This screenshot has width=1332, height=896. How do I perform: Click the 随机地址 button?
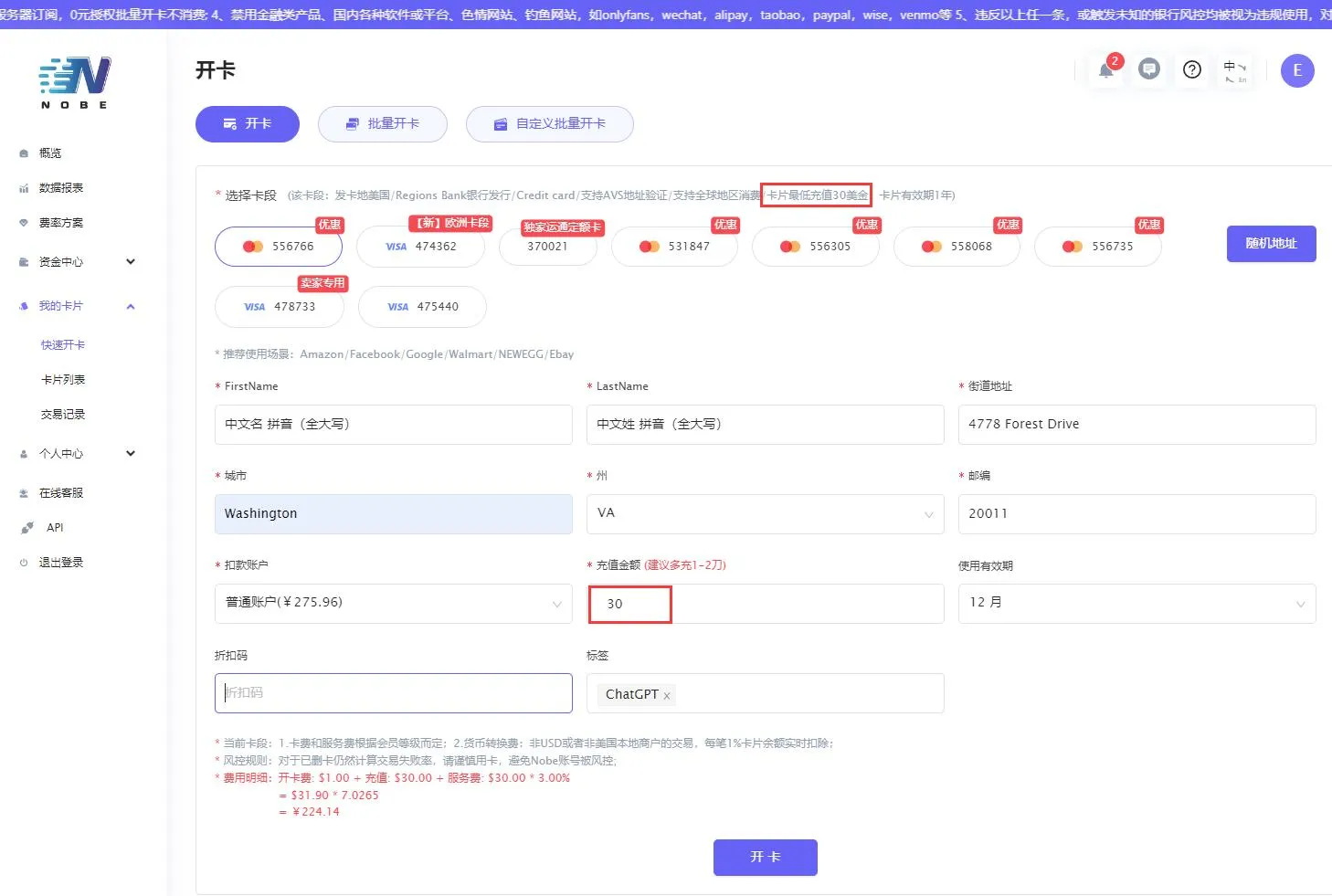click(x=1272, y=244)
